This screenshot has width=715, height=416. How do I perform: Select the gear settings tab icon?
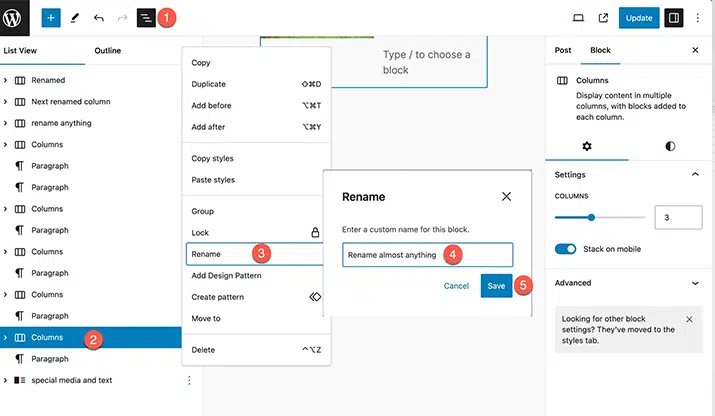coord(587,146)
